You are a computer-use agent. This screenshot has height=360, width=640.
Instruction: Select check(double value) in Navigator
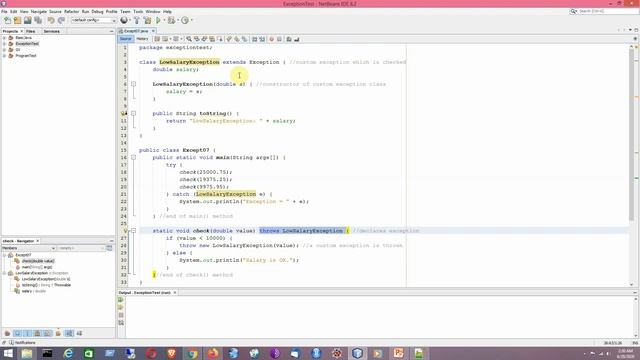[38, 261]
